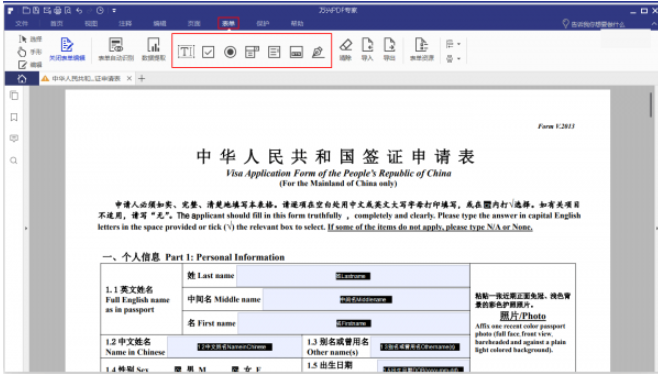658x374 pixels.
Task: Switch to the Edit ribbon tab
Action: pyautogui.click(x=159, y=24)
